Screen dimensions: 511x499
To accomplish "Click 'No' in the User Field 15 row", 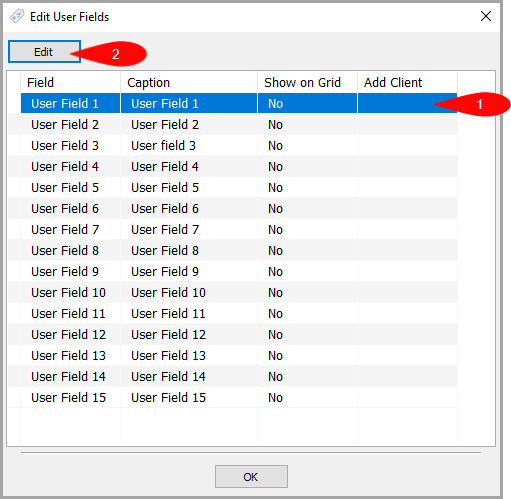I will pyautogui.click(x=276, y=398).
